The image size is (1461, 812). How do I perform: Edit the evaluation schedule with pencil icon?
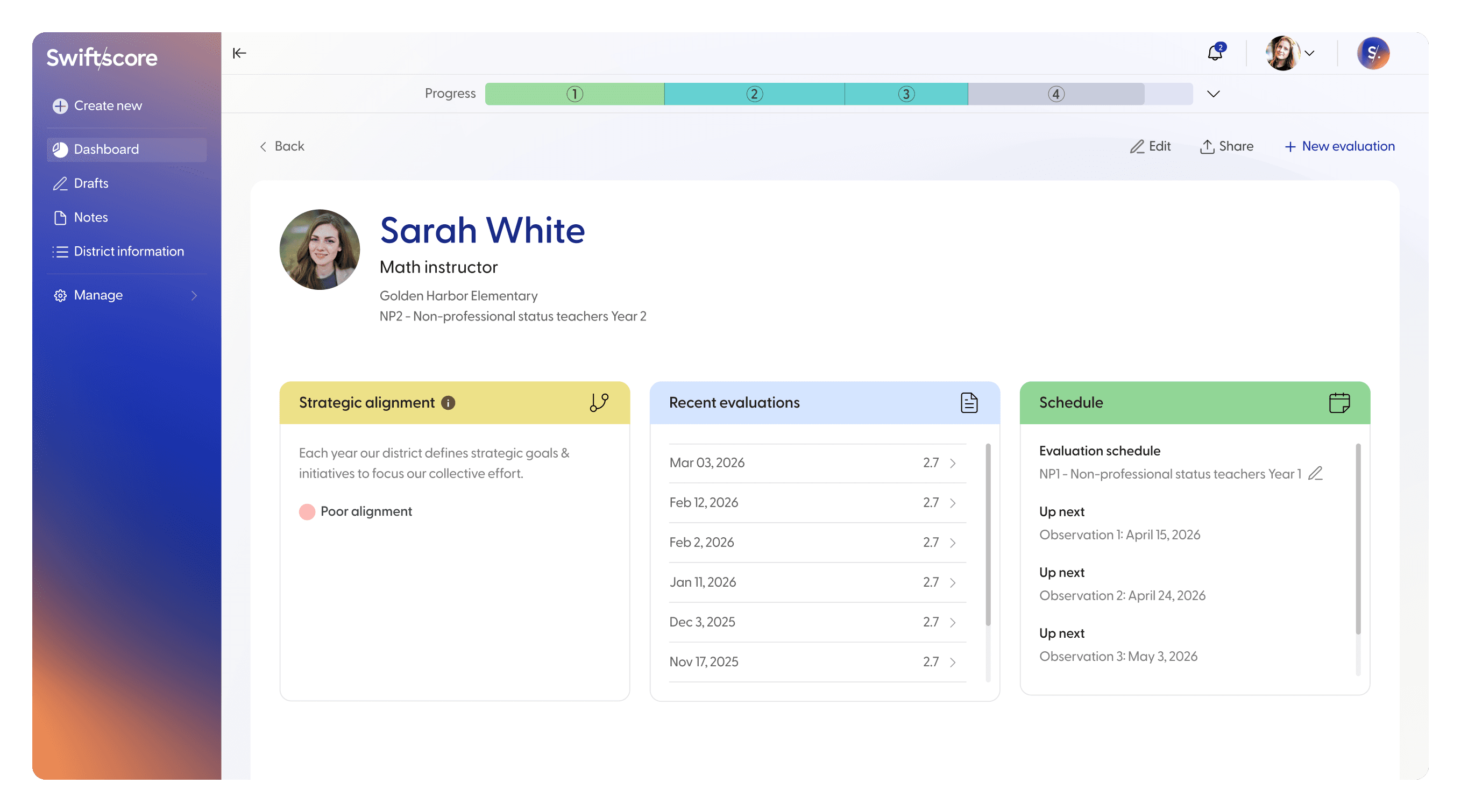pyautogui.click(x=1315, y=473)
